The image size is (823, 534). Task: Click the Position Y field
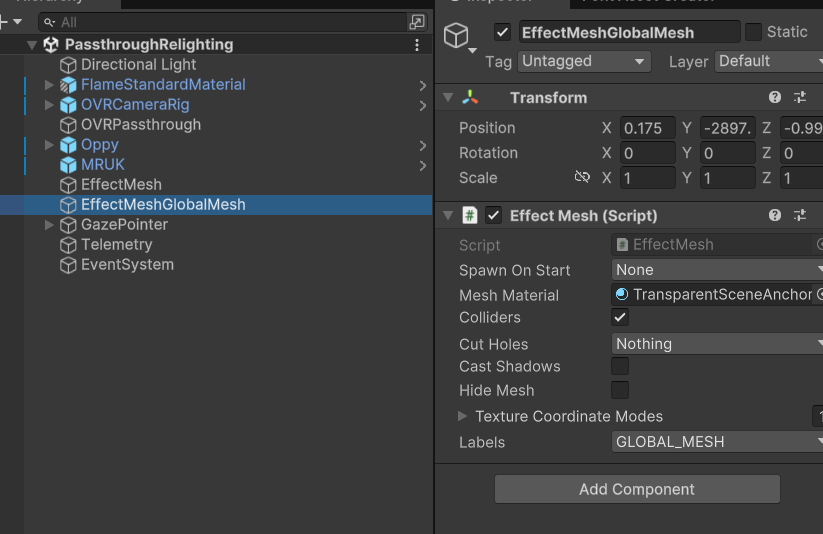(727, 128)
